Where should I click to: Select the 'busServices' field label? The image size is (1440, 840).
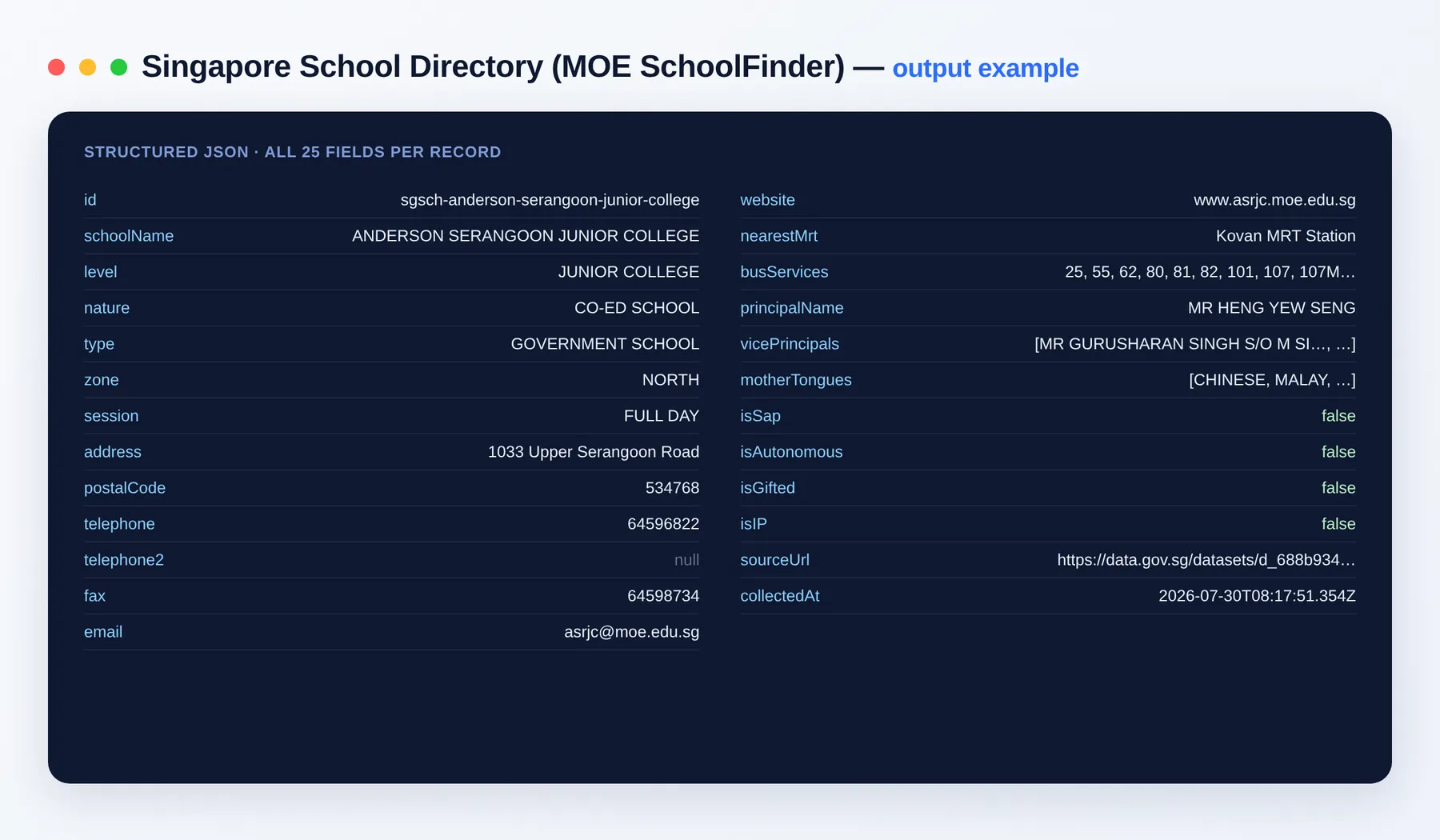pos(784,272)
